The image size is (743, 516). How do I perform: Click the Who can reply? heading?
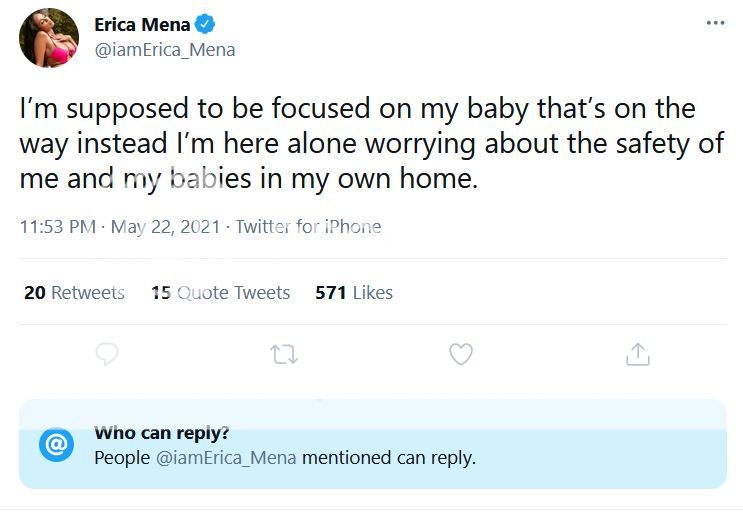click(161, 433)
